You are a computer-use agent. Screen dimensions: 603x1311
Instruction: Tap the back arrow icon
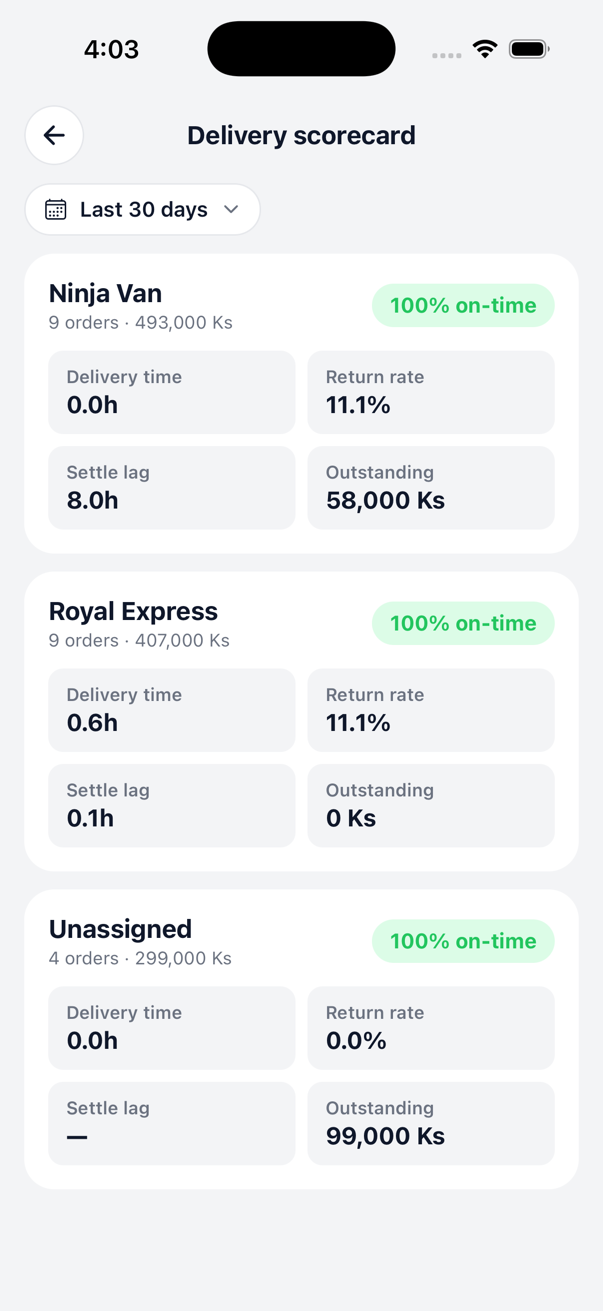(54, 135)
